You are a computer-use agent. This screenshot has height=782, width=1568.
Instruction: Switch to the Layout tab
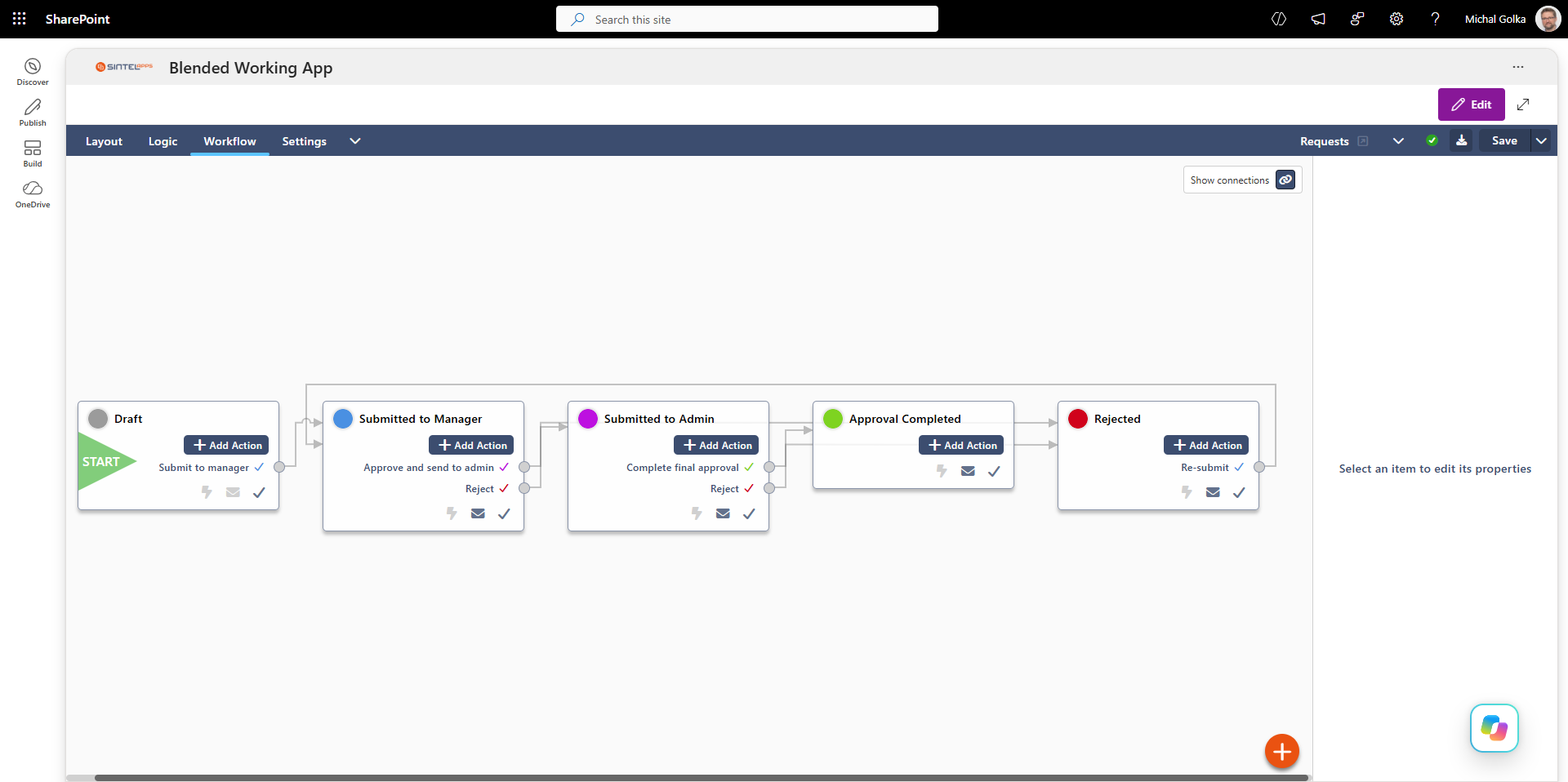tap(104, 141)
